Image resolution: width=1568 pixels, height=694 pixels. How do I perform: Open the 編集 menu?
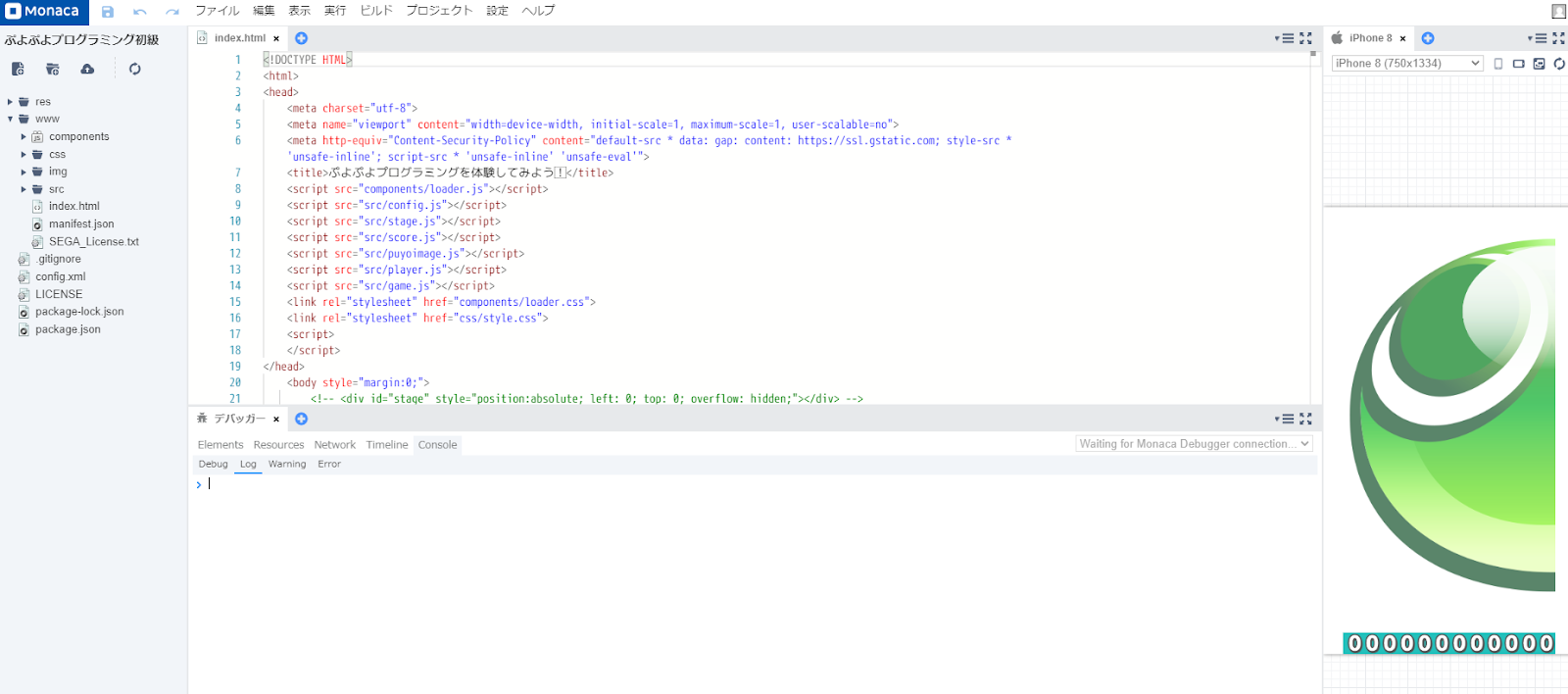click(264, 11)
